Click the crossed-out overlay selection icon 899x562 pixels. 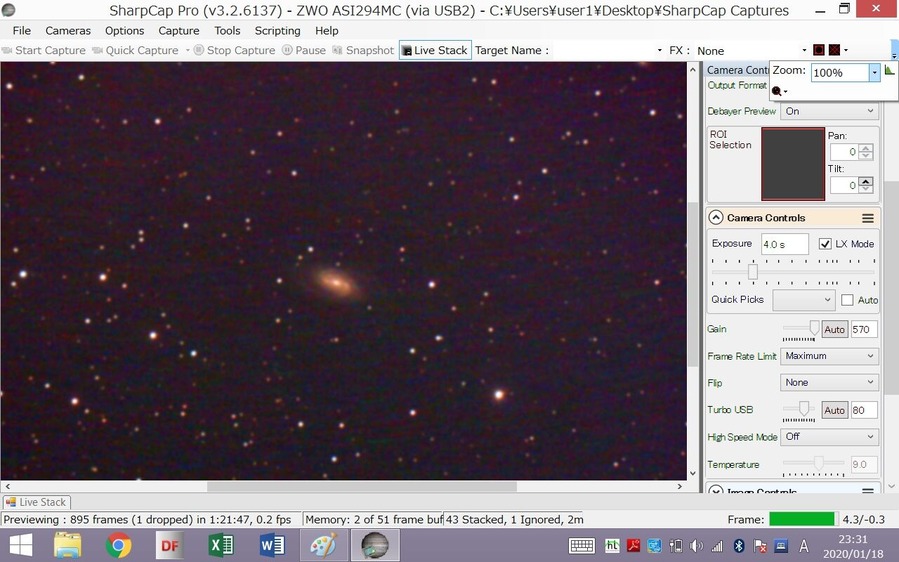(835, 50)
